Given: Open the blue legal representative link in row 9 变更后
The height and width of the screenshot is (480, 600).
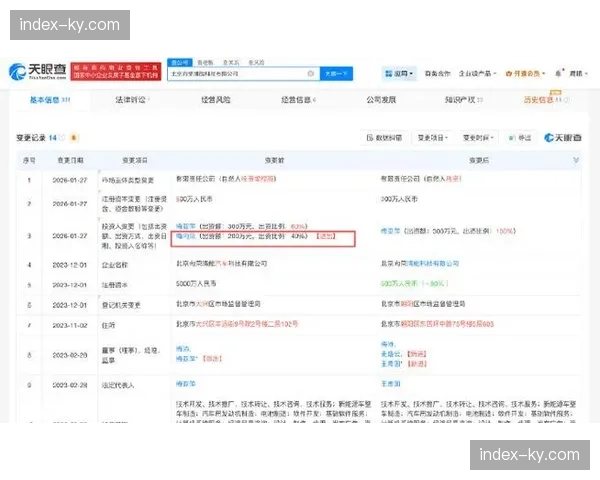Looking at the screenshot, I should (390, 384).
